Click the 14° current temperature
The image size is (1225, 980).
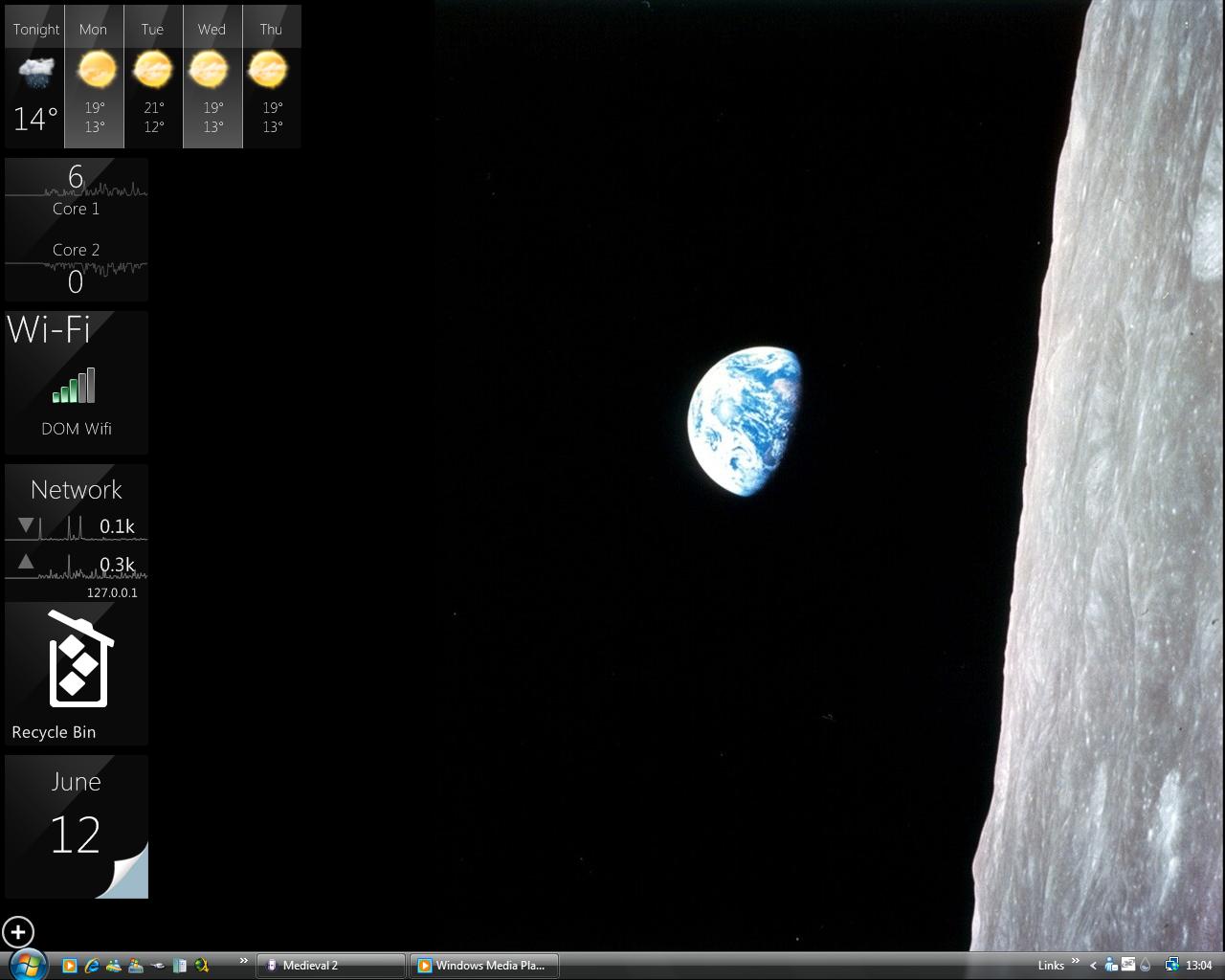pos(35,120)
